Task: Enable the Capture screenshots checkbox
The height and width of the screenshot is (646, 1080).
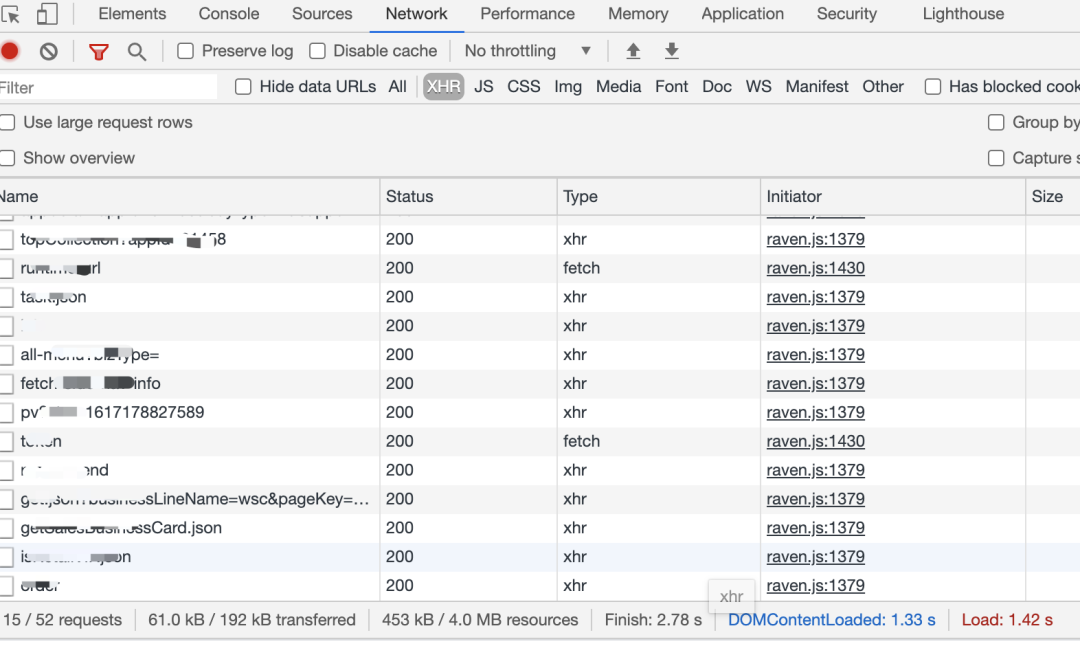Action: pos(996,158)
